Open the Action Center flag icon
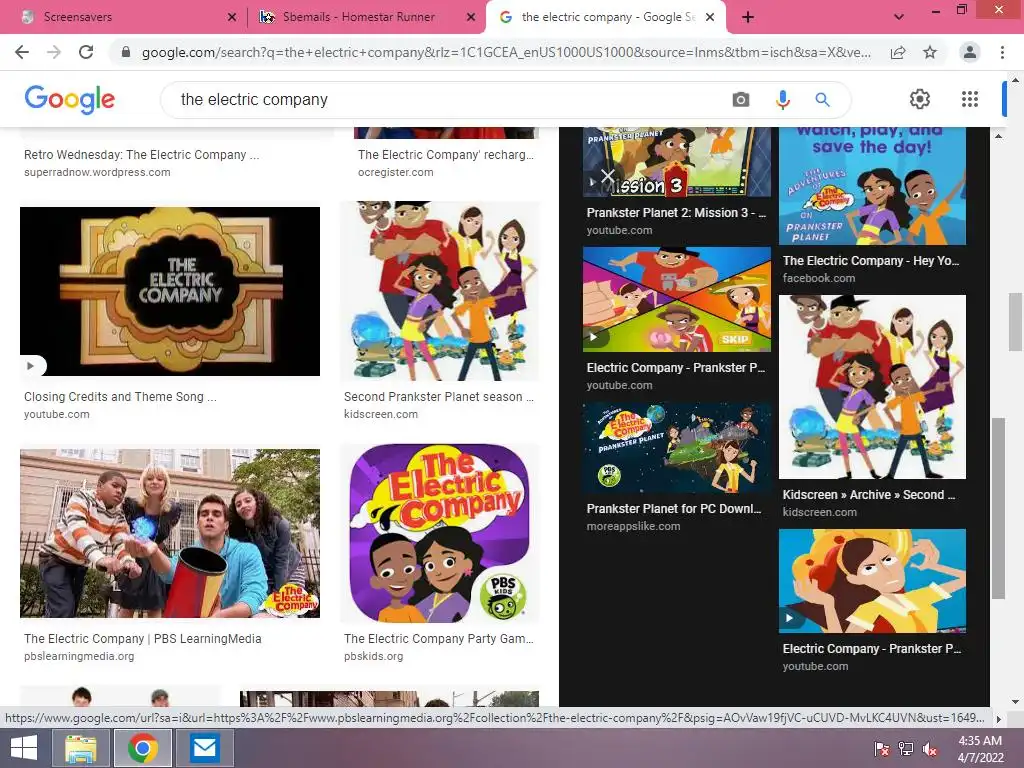 [882, 749]
